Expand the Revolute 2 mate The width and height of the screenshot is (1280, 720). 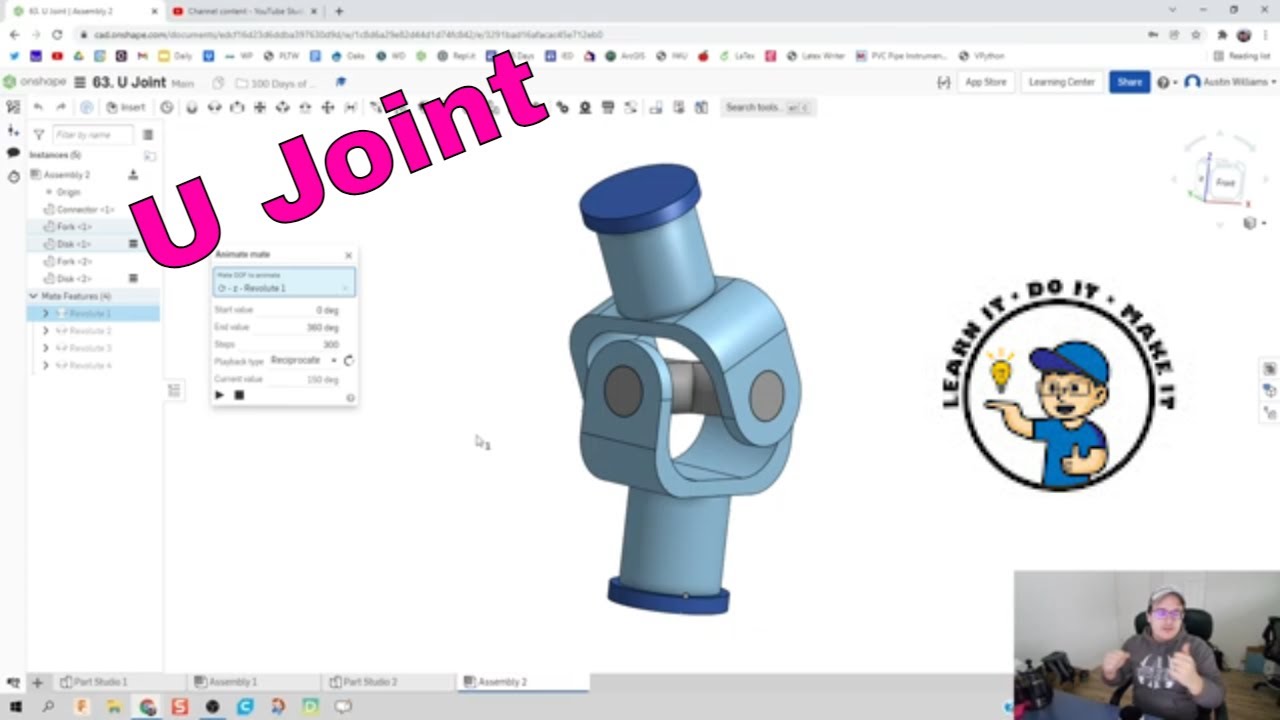(x=45, y=331)
